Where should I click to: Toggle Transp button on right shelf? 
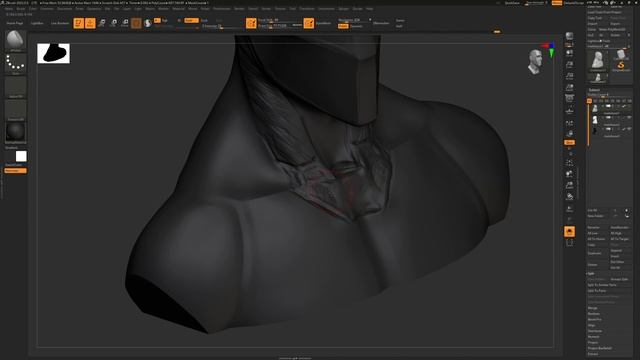tap(569, 220)
